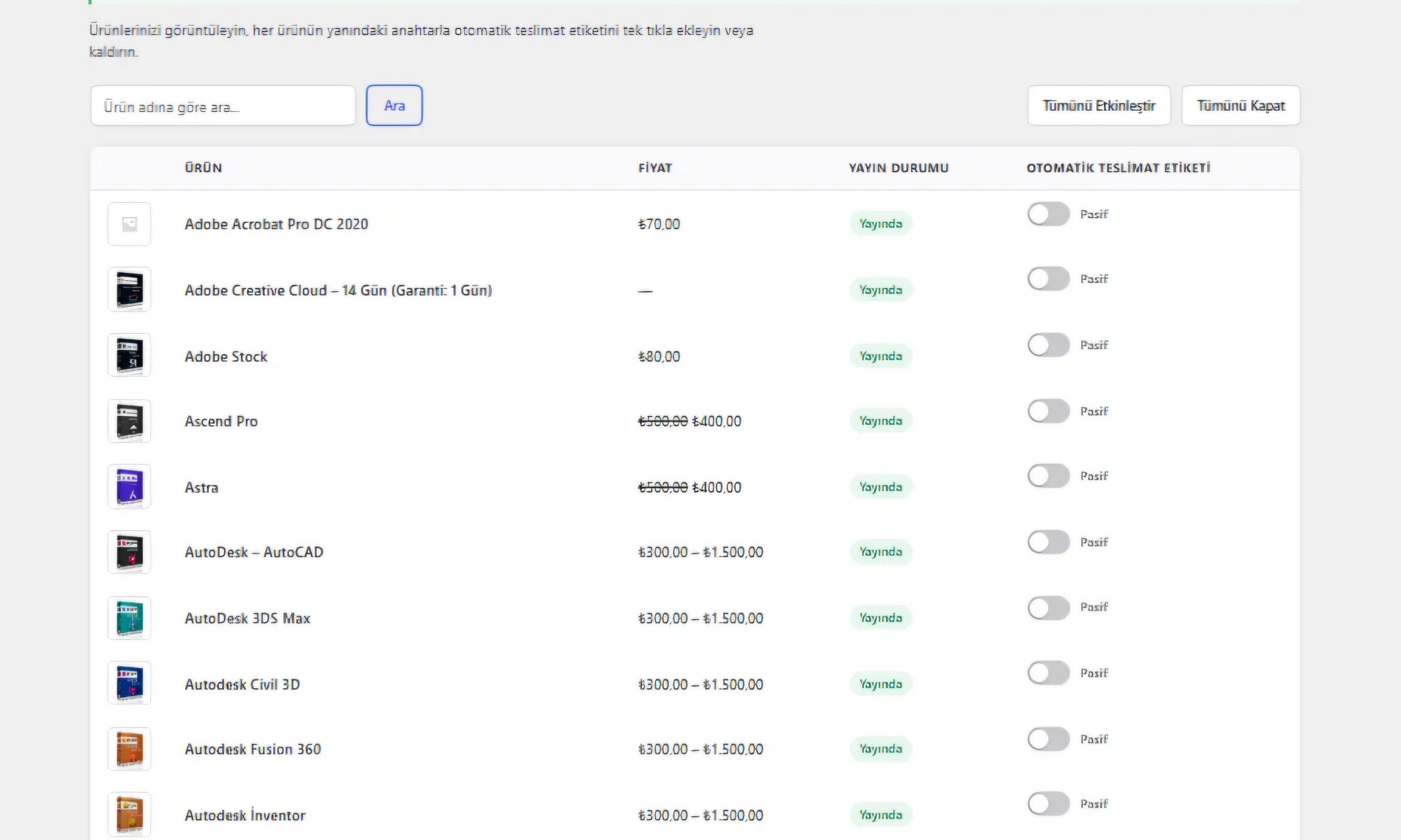The image size is (1401, 840).
Task: Select the Adobe Acrobat Pro DC 2020 name
Action: tap(276, 224)
